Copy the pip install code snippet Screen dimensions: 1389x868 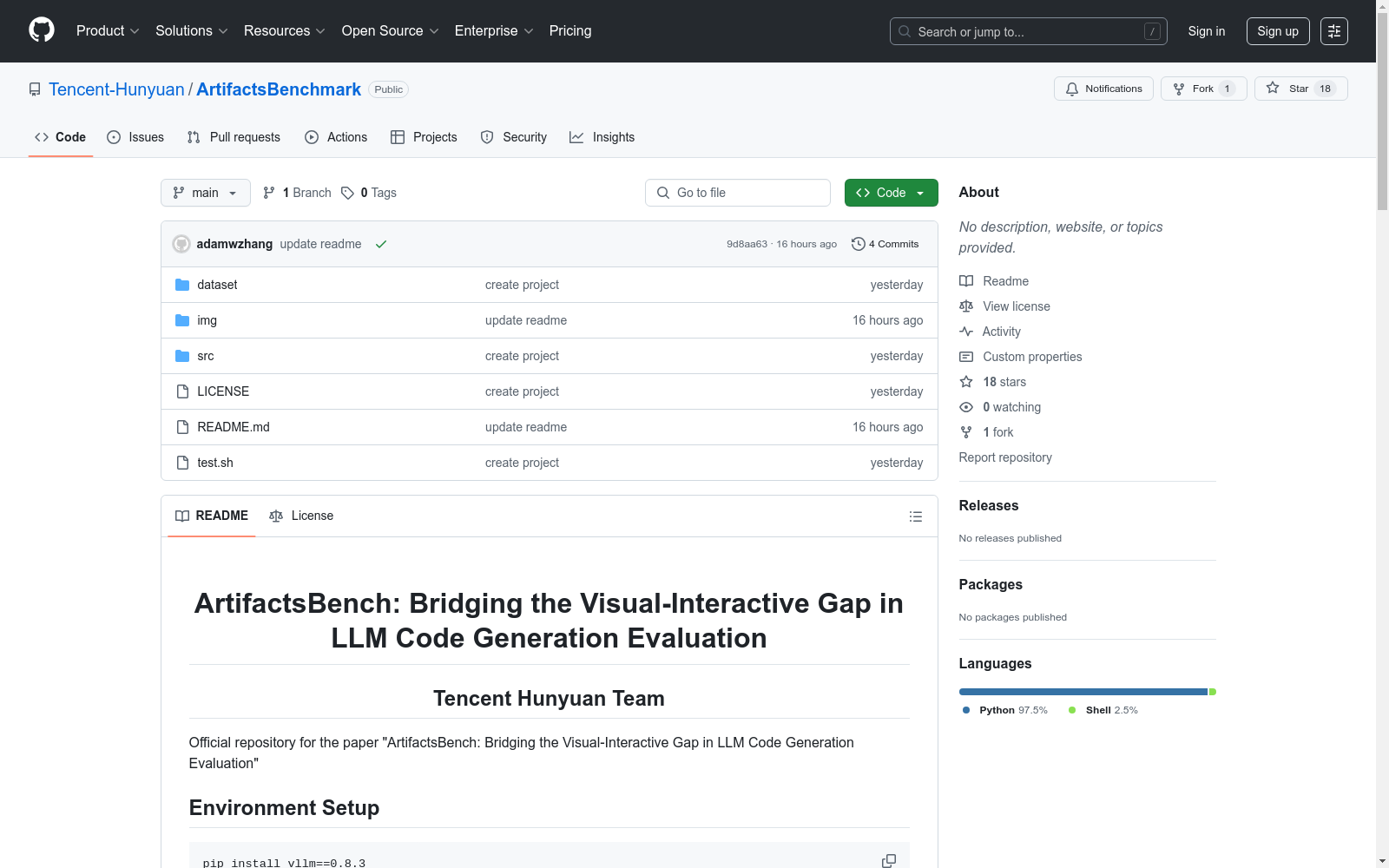click(889, 861)
